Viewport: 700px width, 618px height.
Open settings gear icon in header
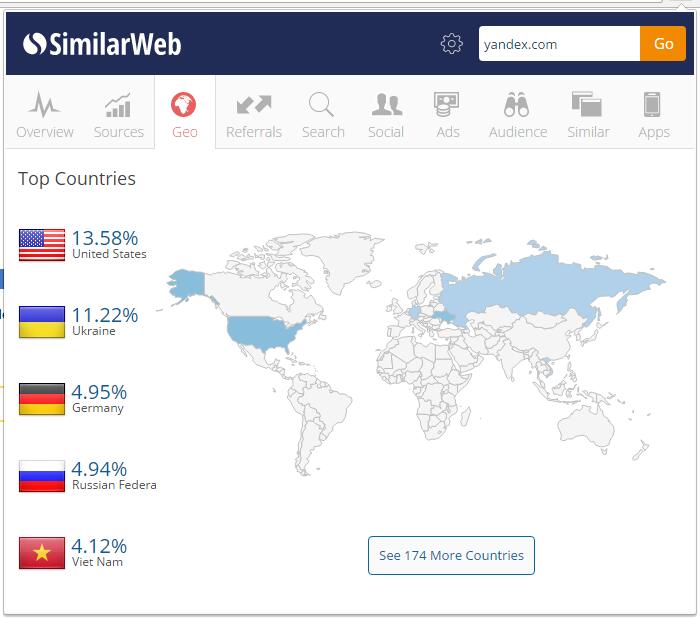(452, 44)
